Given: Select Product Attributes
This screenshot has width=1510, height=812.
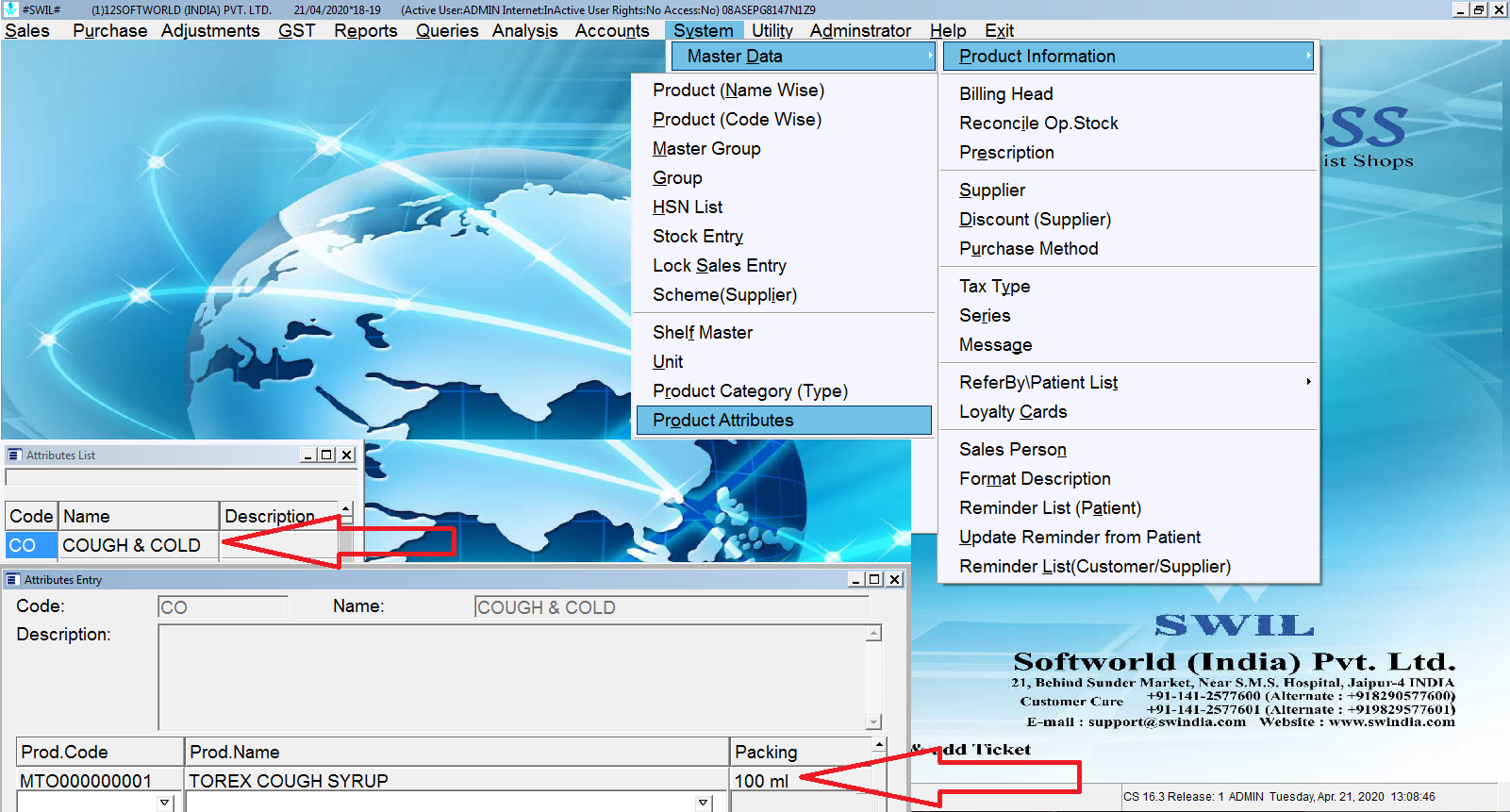Looking at the screenshot, I should pyautogui.click(x=784, y=421).
